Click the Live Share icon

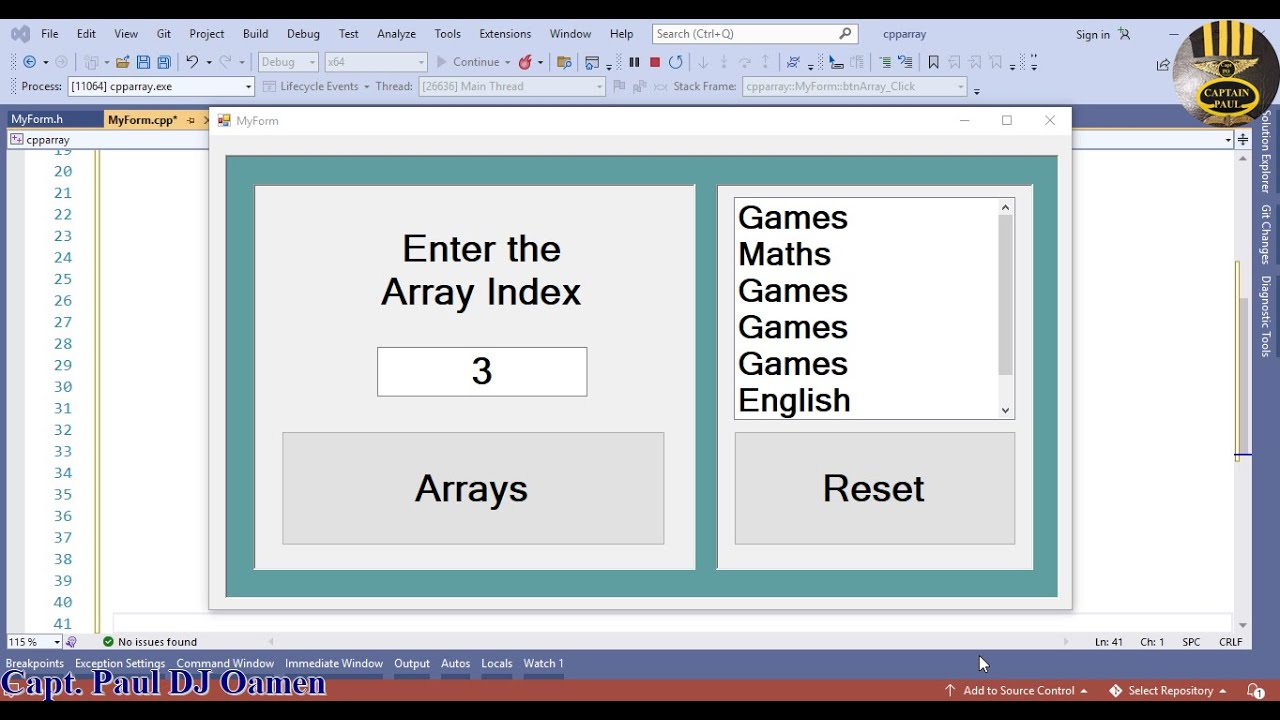(x=1163, y=64)
